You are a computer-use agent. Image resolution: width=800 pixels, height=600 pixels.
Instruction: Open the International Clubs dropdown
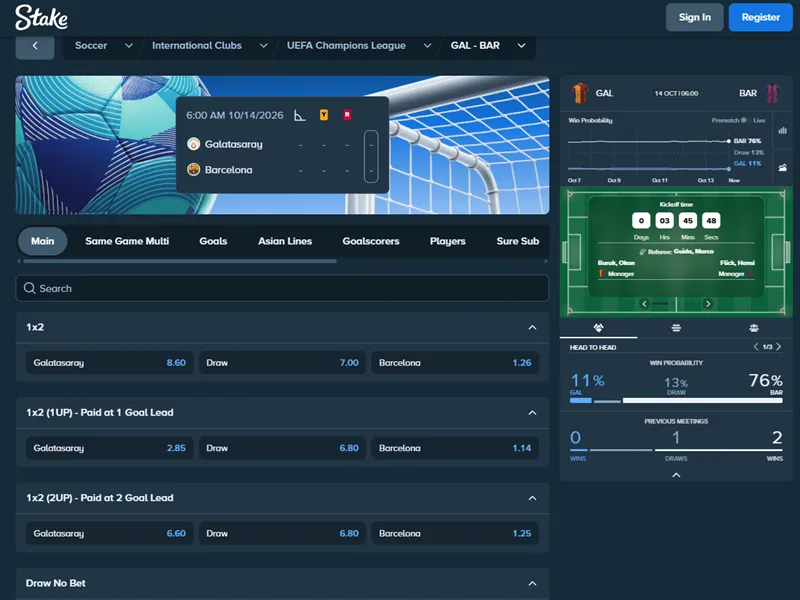pos(209,46)
